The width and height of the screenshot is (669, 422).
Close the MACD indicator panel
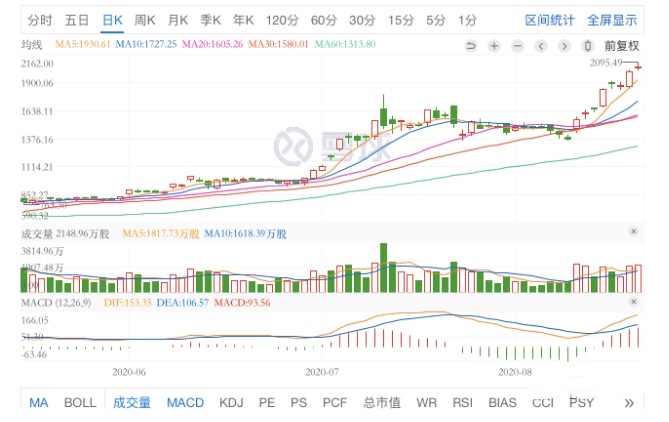[x=634, y=302]
